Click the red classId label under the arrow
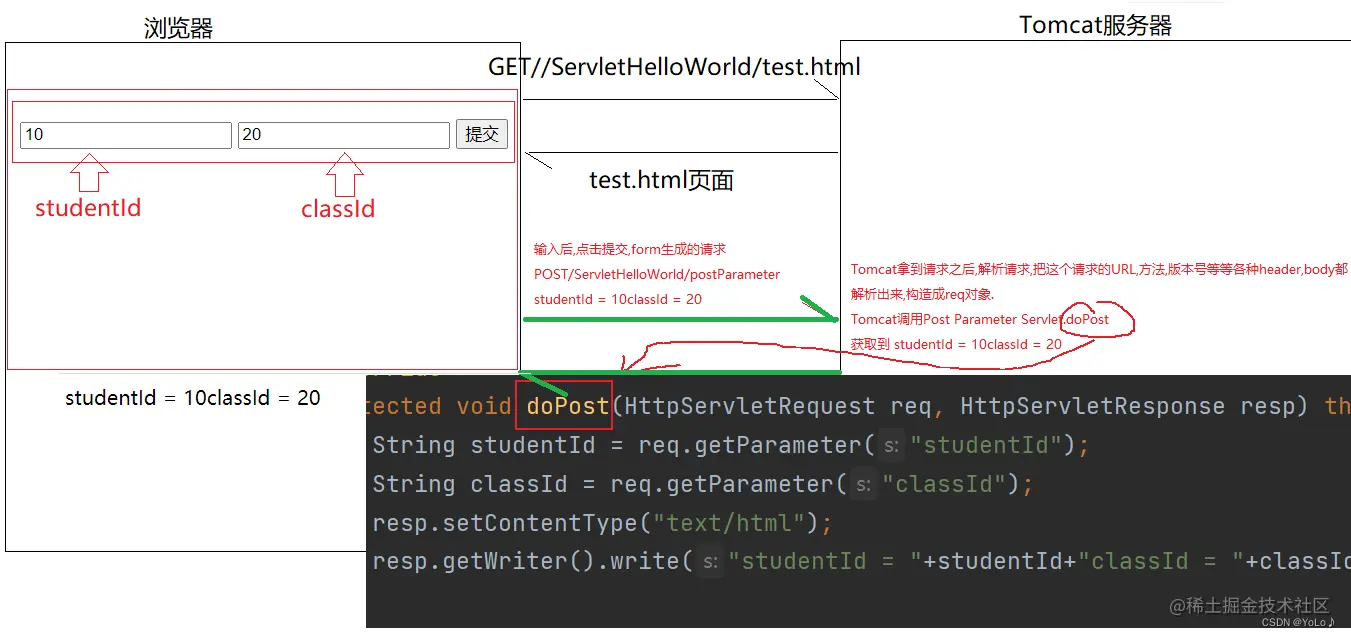This screenshot has width=1351, height=637. point(338,209)
